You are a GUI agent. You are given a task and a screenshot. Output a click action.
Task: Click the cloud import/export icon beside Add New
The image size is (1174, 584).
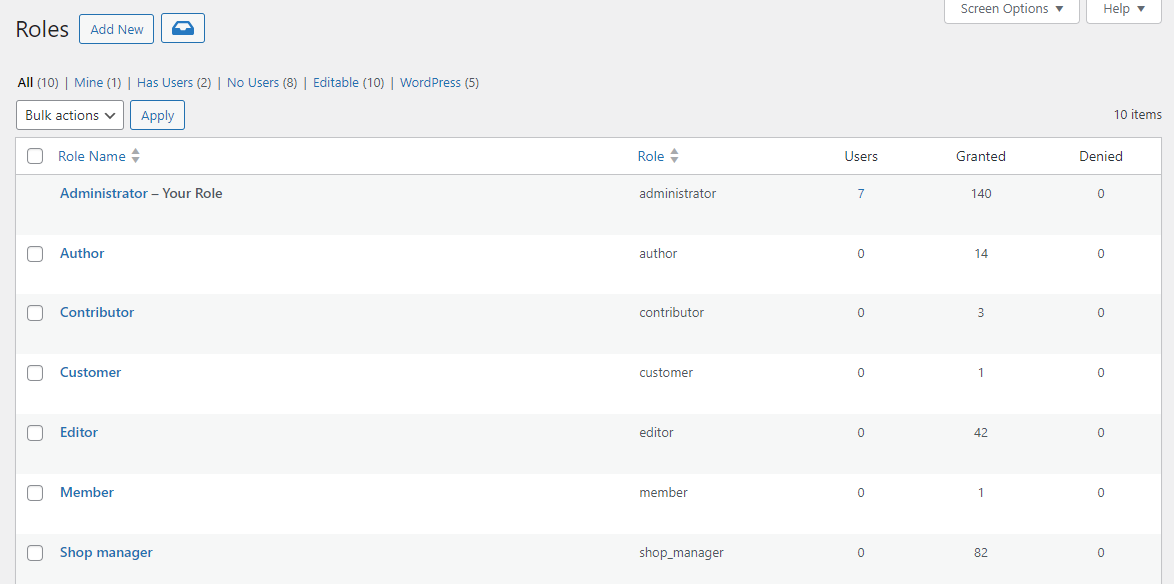(182, 28)
